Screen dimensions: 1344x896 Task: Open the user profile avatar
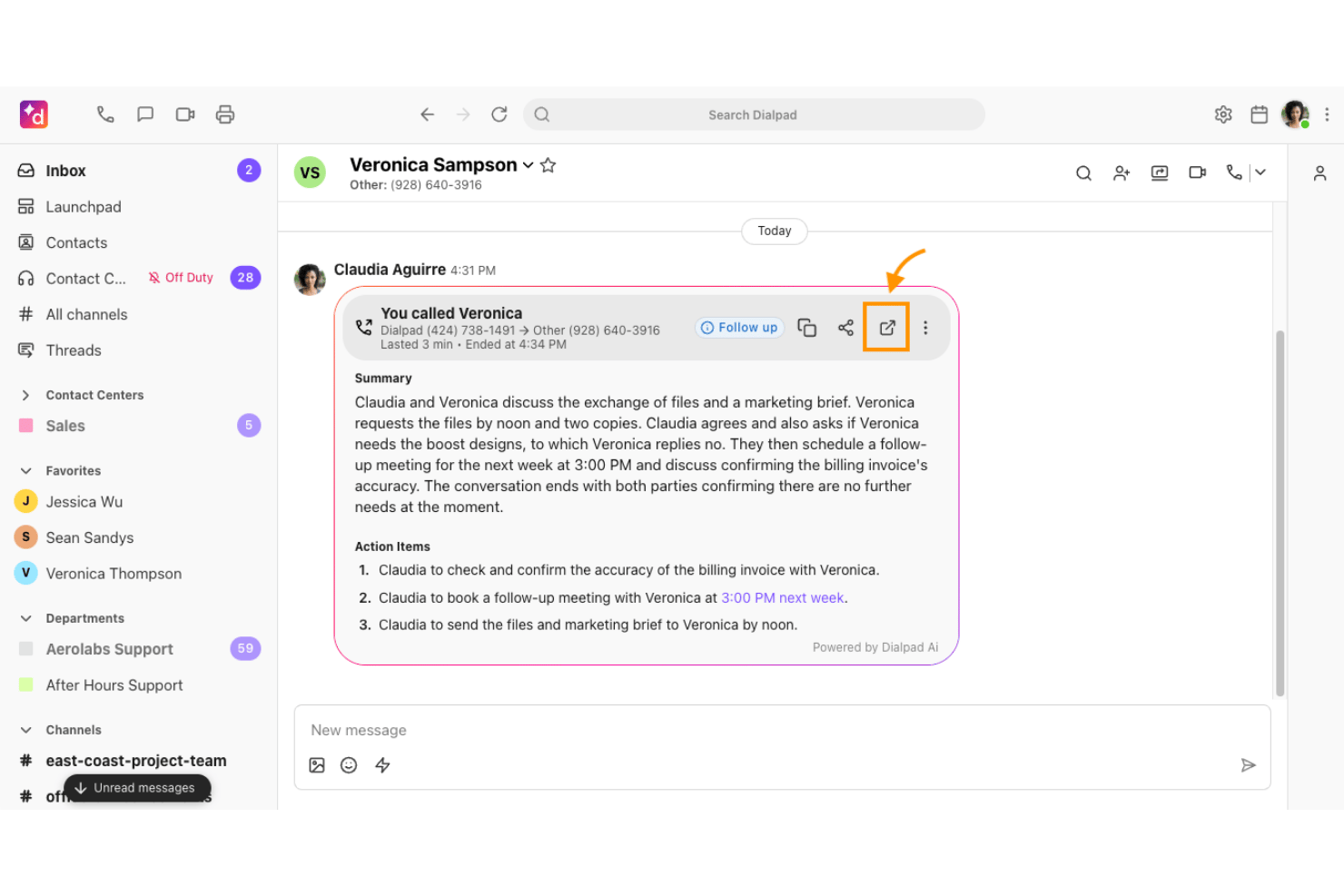[1295, 114]
